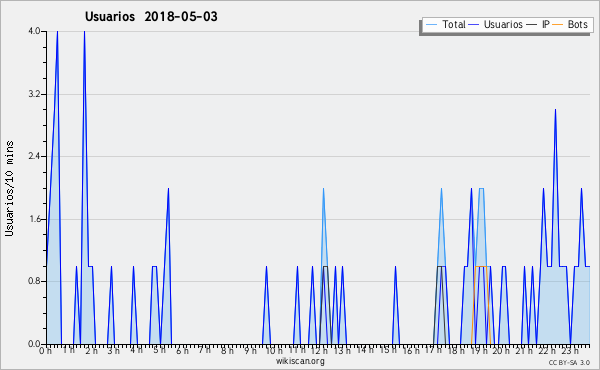Click the '4 h' x-axis label

click(x=136, y=350)
